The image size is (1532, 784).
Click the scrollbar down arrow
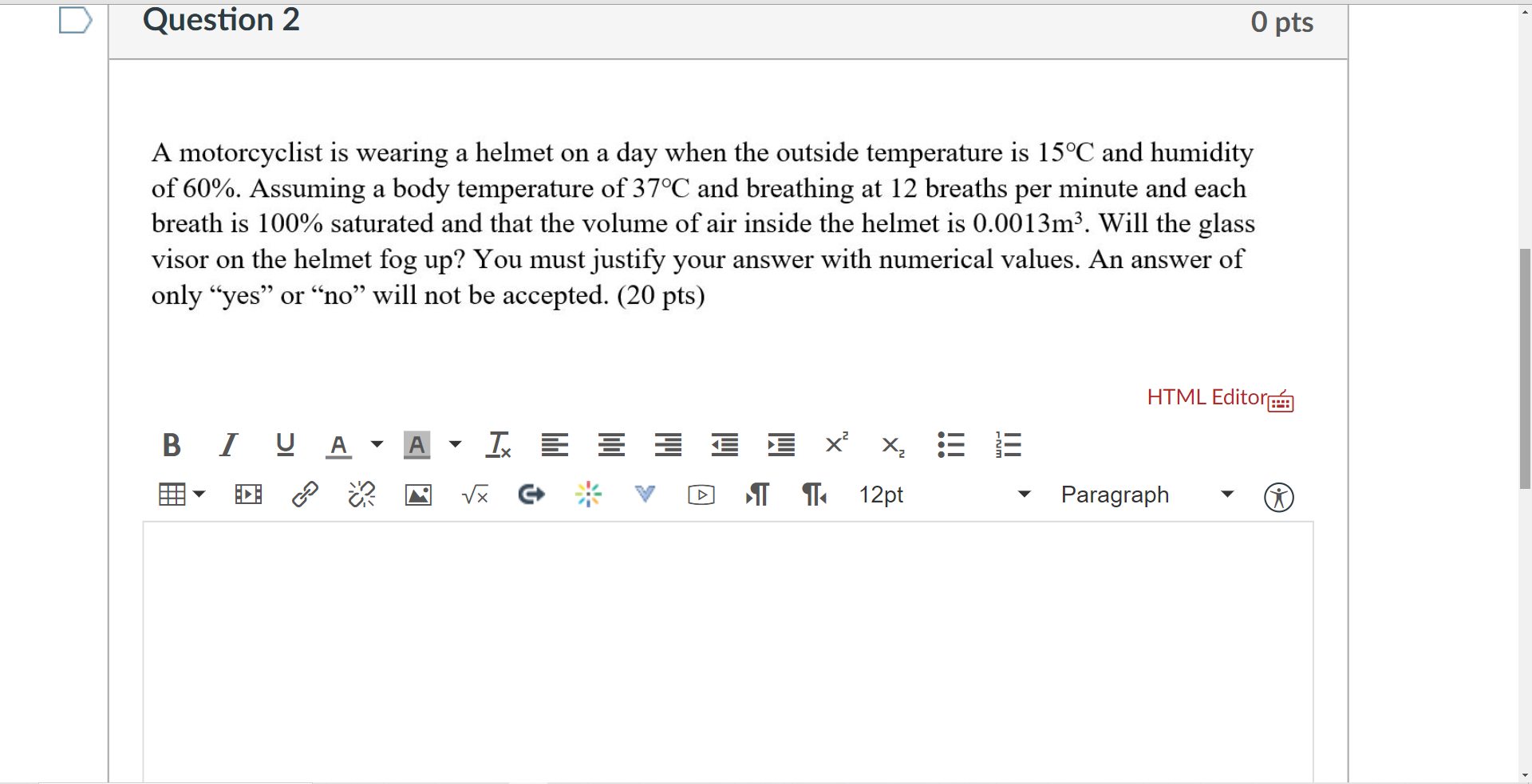click(1525, 774)
